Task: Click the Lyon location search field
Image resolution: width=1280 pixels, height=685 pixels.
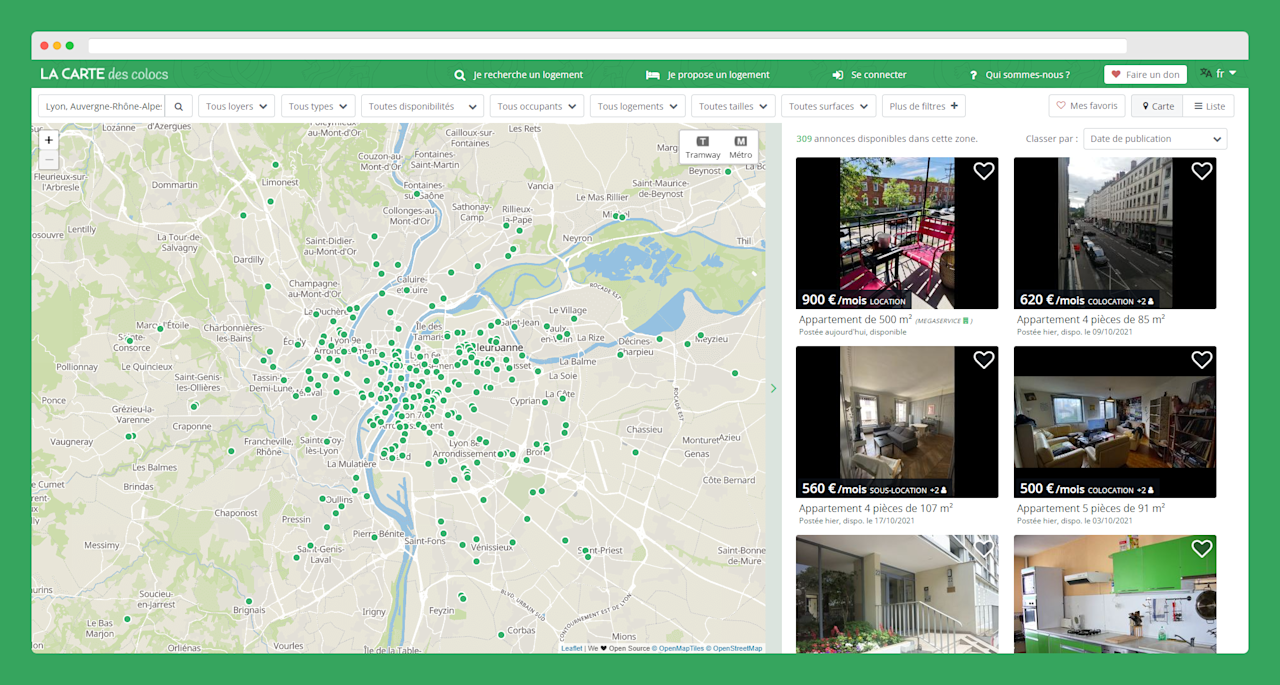Action: tap(102, 106)
